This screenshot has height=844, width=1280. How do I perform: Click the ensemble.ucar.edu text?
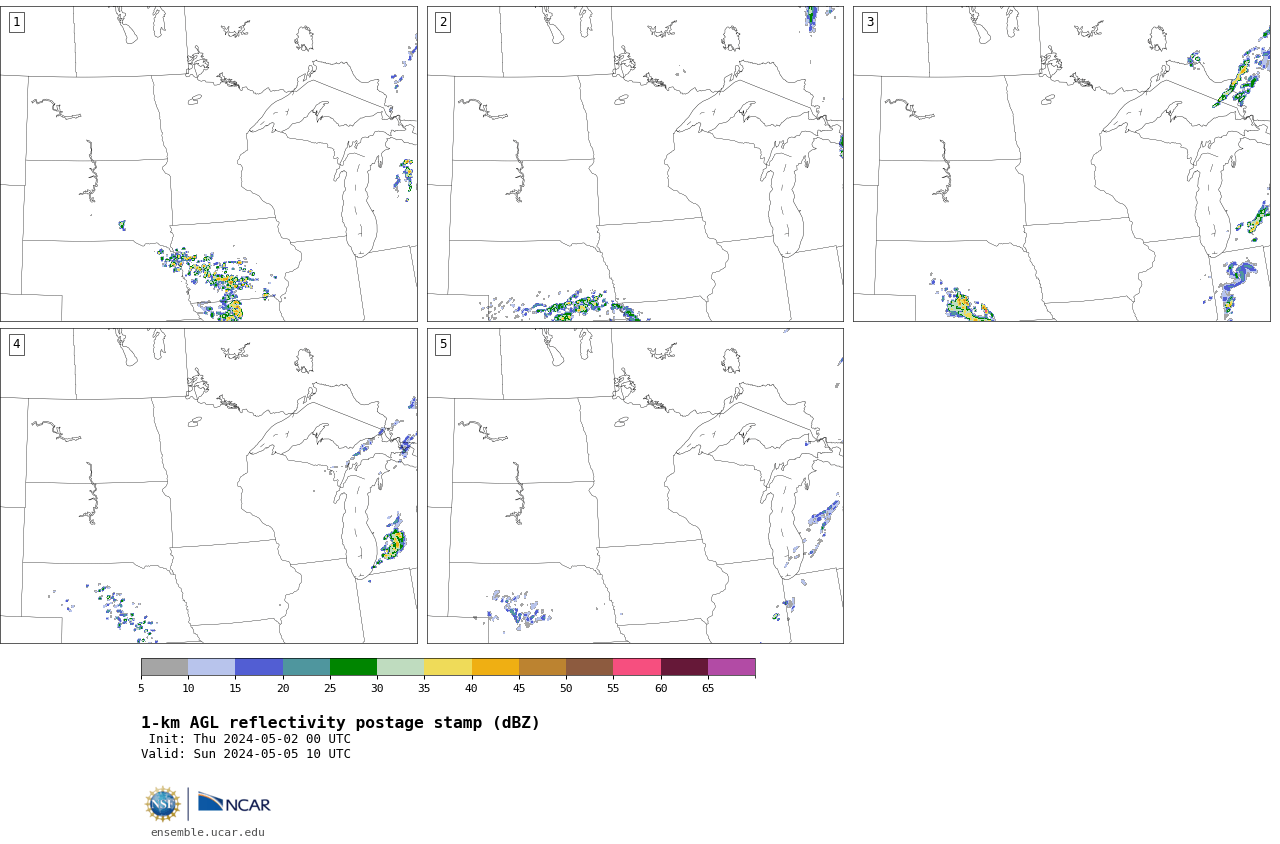coord(208,832)
